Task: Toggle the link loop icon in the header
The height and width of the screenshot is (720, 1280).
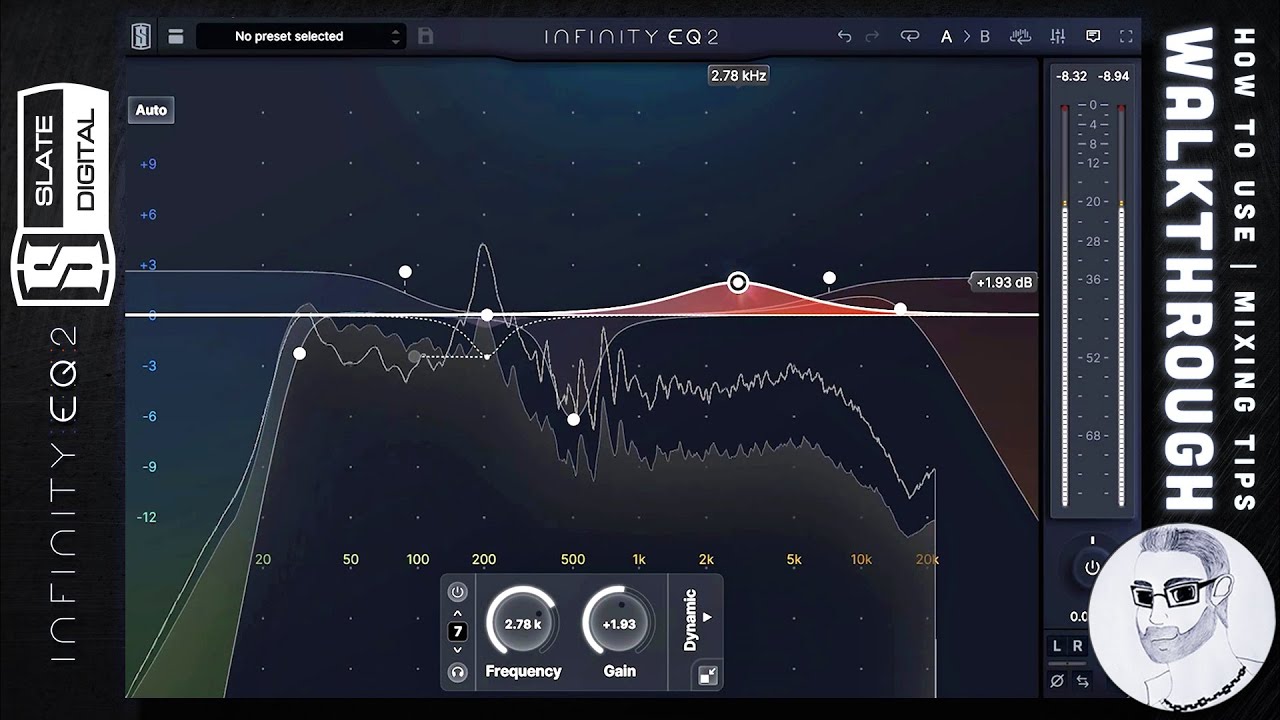Action: point(909,37)
